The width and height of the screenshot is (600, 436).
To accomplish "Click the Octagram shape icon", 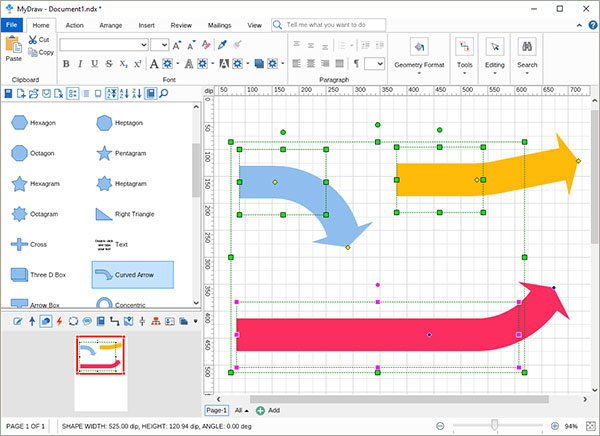I will click(x=19, y=214).
